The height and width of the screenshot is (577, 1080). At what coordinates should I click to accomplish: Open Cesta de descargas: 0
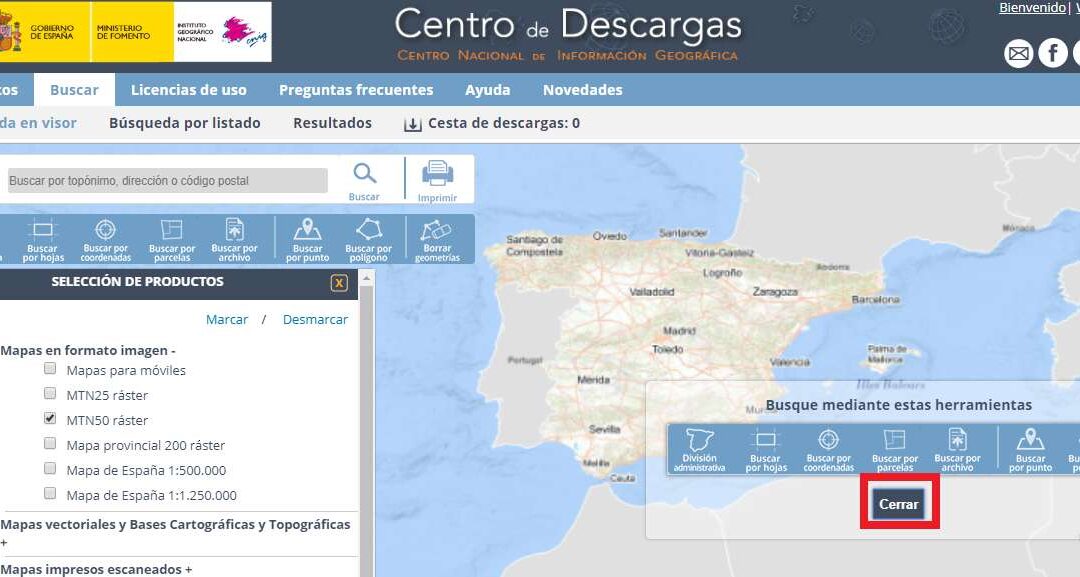pos(504,123)
